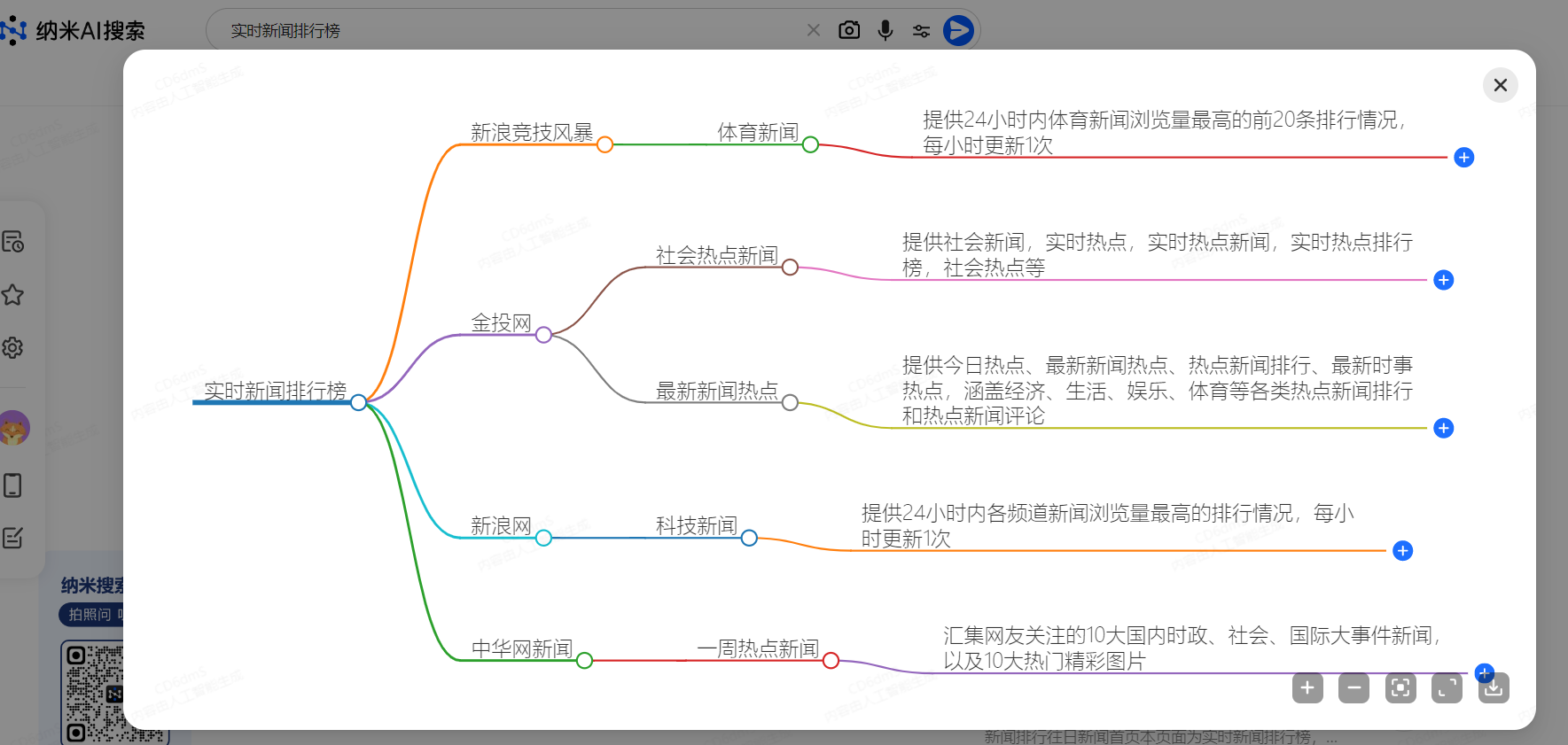Select the 社会热点新闻 node
Viewport: 1568px width, 745px height.
[x=716, y=255]
